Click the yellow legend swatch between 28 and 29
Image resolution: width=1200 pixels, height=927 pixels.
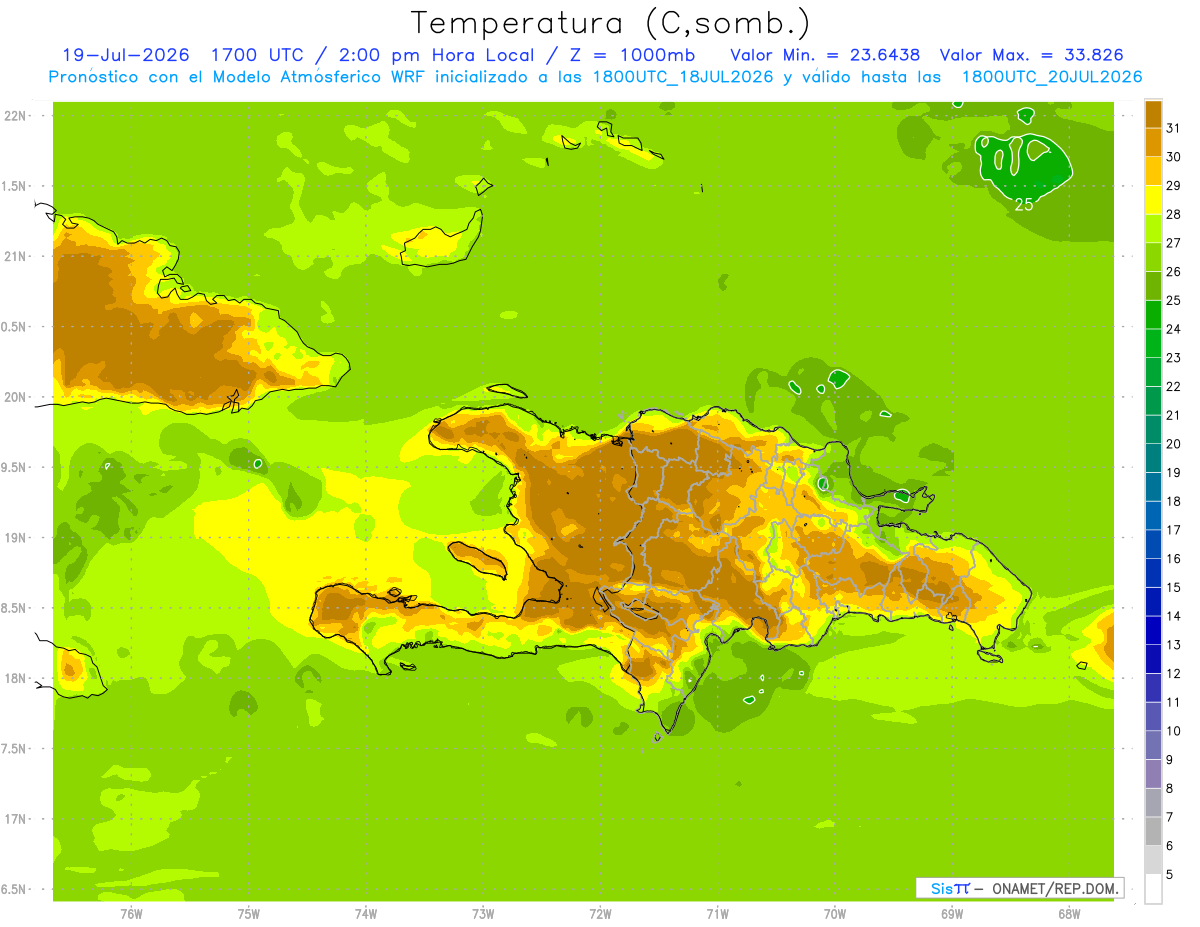(x=1154, y=200)
